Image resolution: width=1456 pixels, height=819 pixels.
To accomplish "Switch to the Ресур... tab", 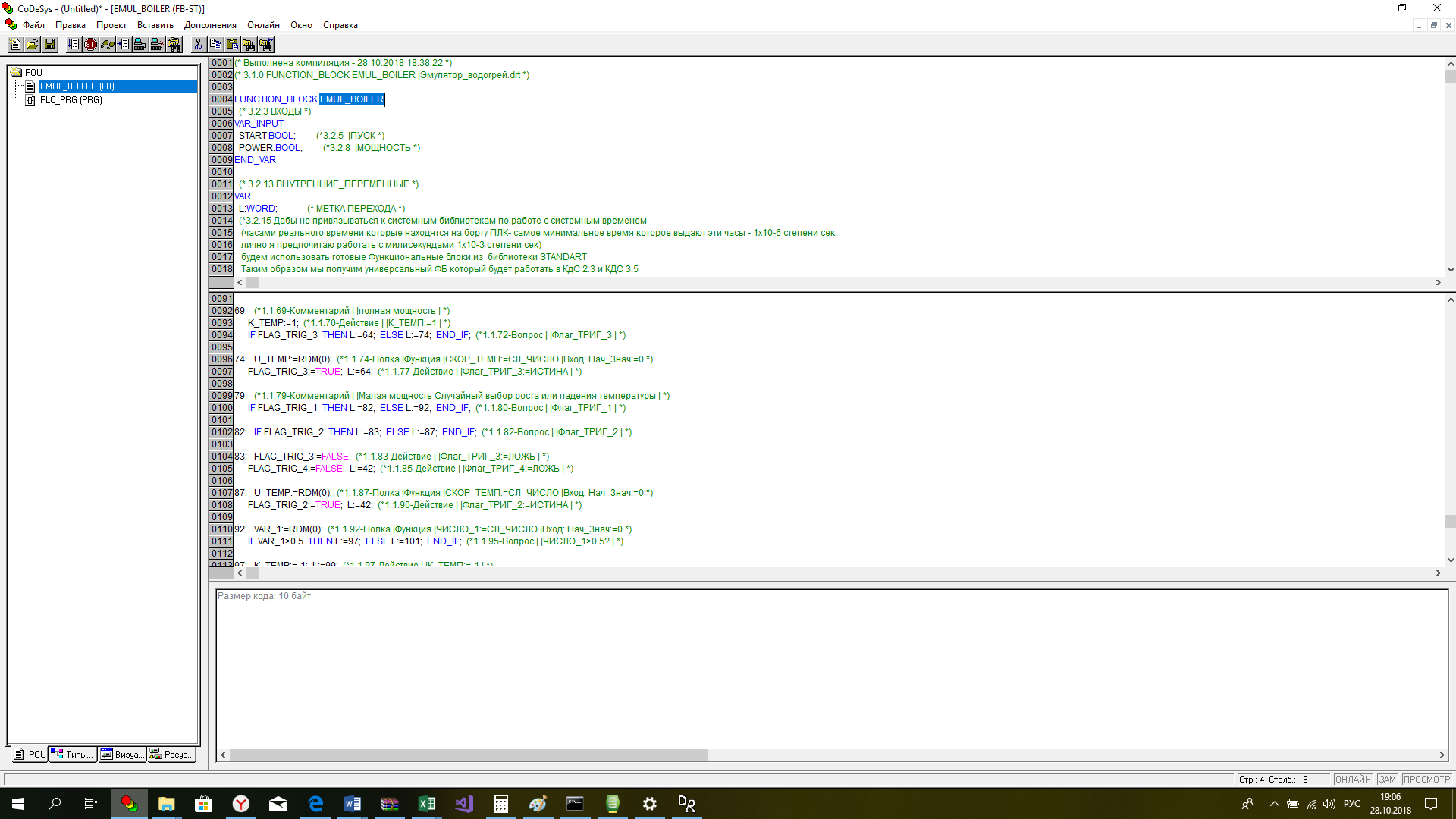I will [x=172, y=755].
